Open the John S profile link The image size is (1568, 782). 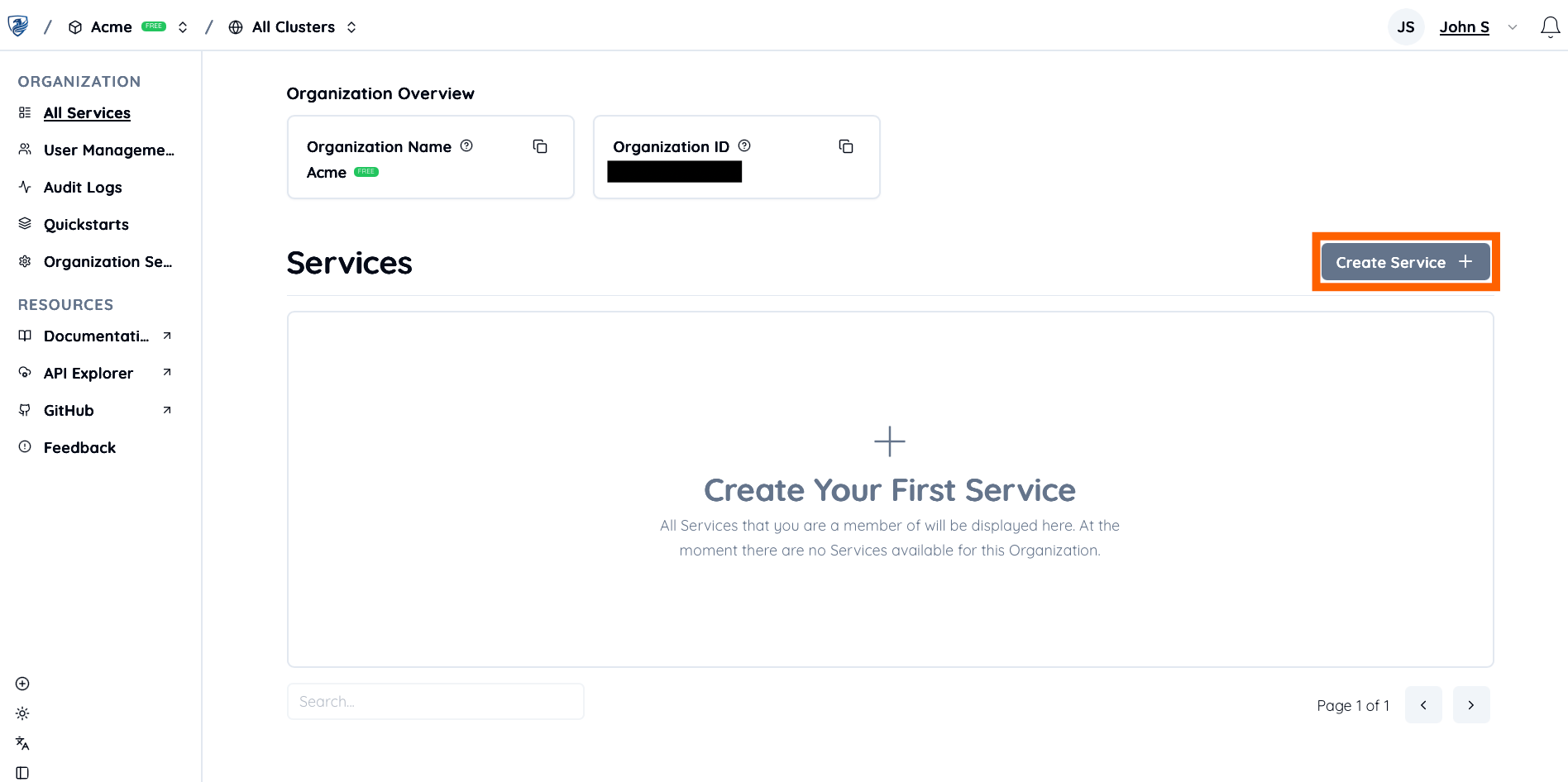point(1464,27)
